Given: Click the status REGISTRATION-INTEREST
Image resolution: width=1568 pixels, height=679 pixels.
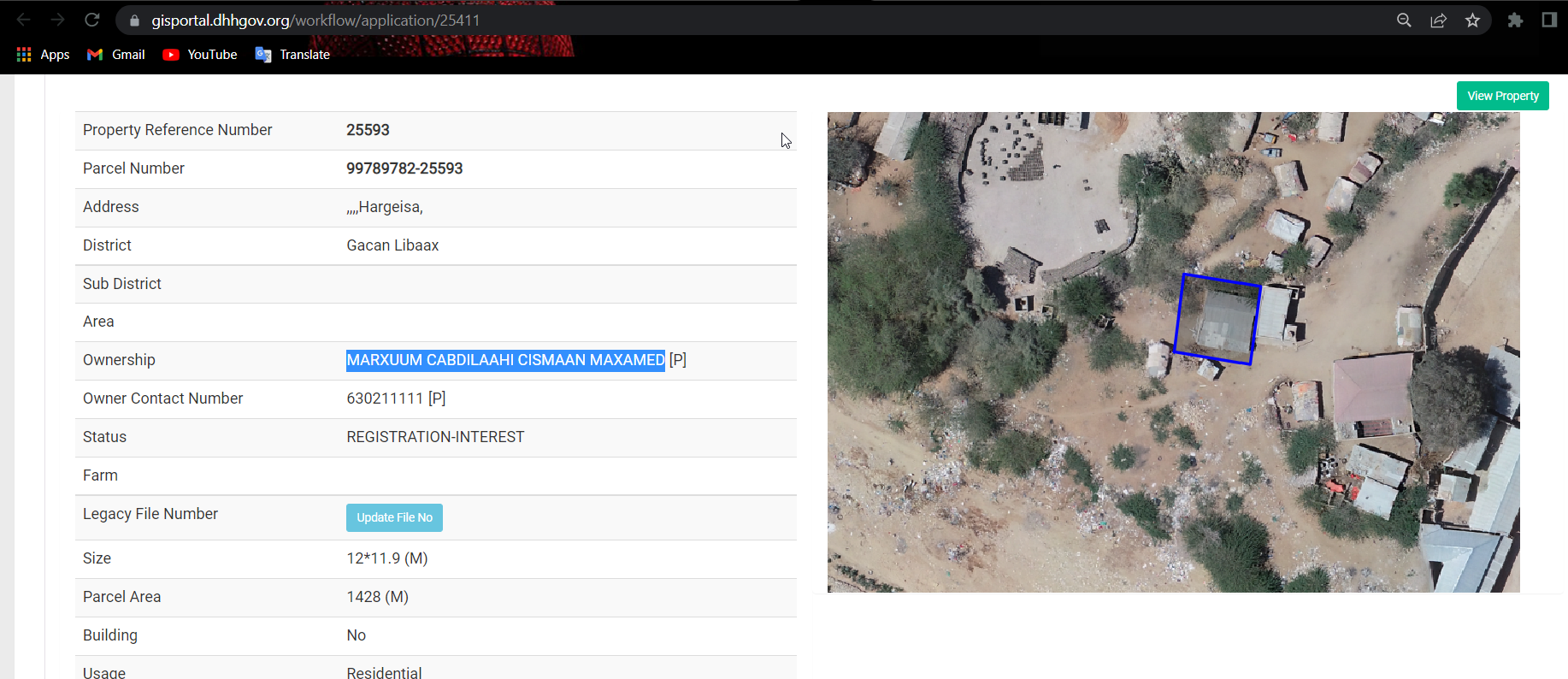Looking at the screenshot, I should (x=435, y=437).
